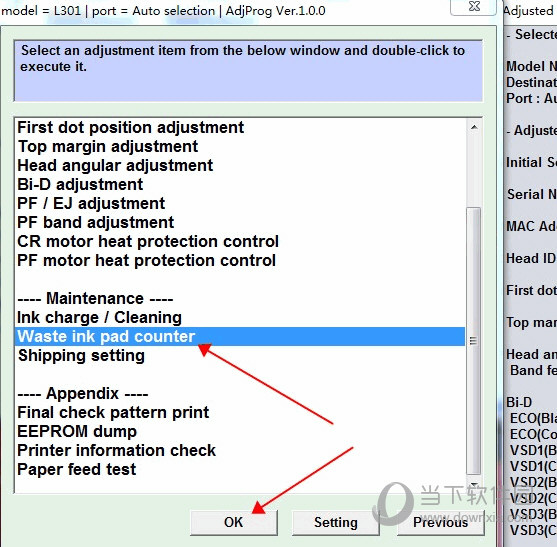
Task: Open the Setting button
Action: click(335, 522)
